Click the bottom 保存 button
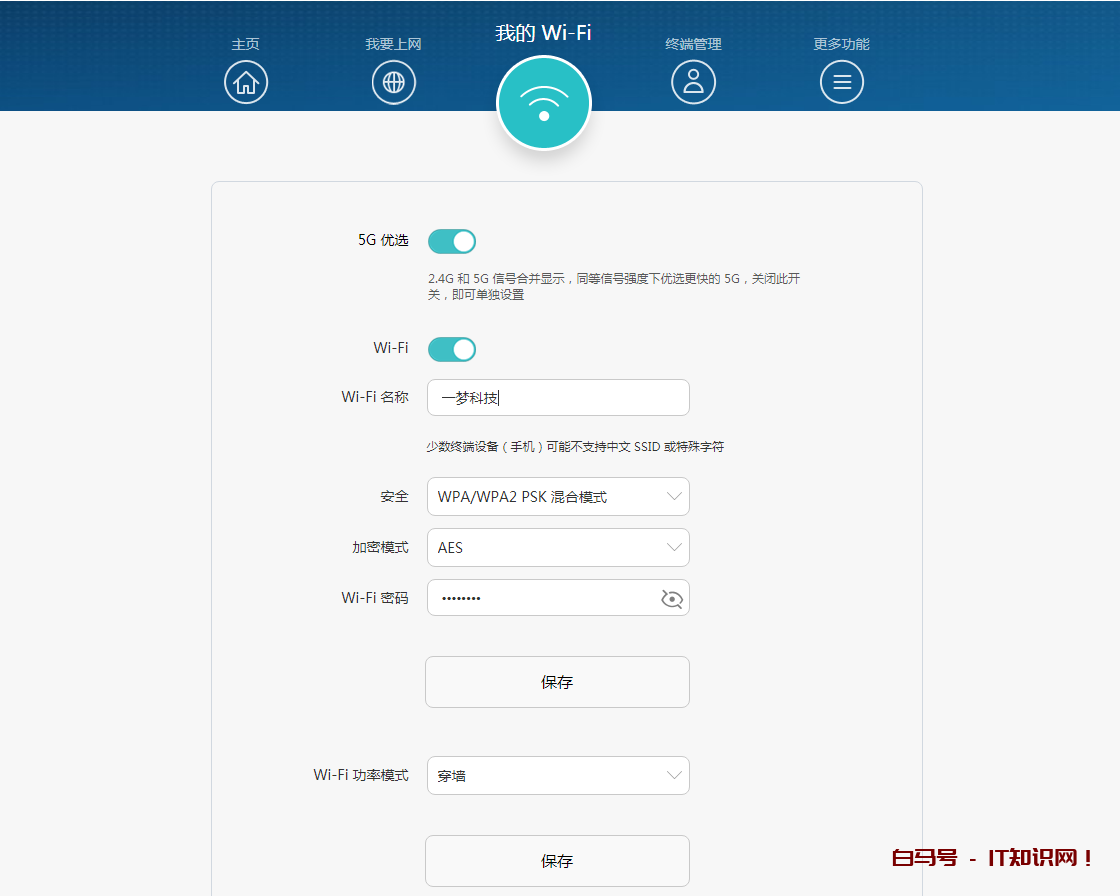The height and width of the screenshot is (896, 1120). pyautogui.click(x=557, y=861)
